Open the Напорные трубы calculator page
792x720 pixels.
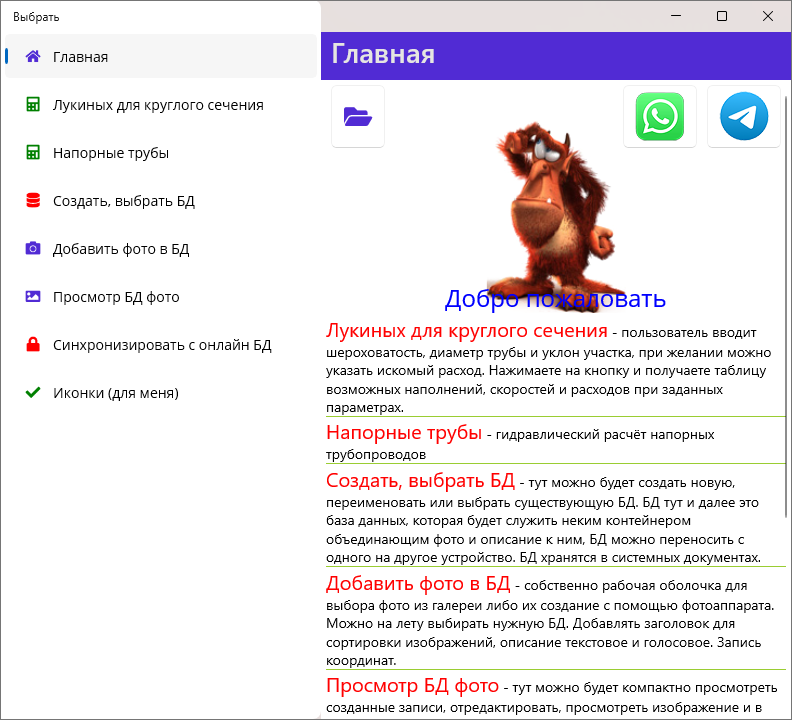click(x=110, y=153)
